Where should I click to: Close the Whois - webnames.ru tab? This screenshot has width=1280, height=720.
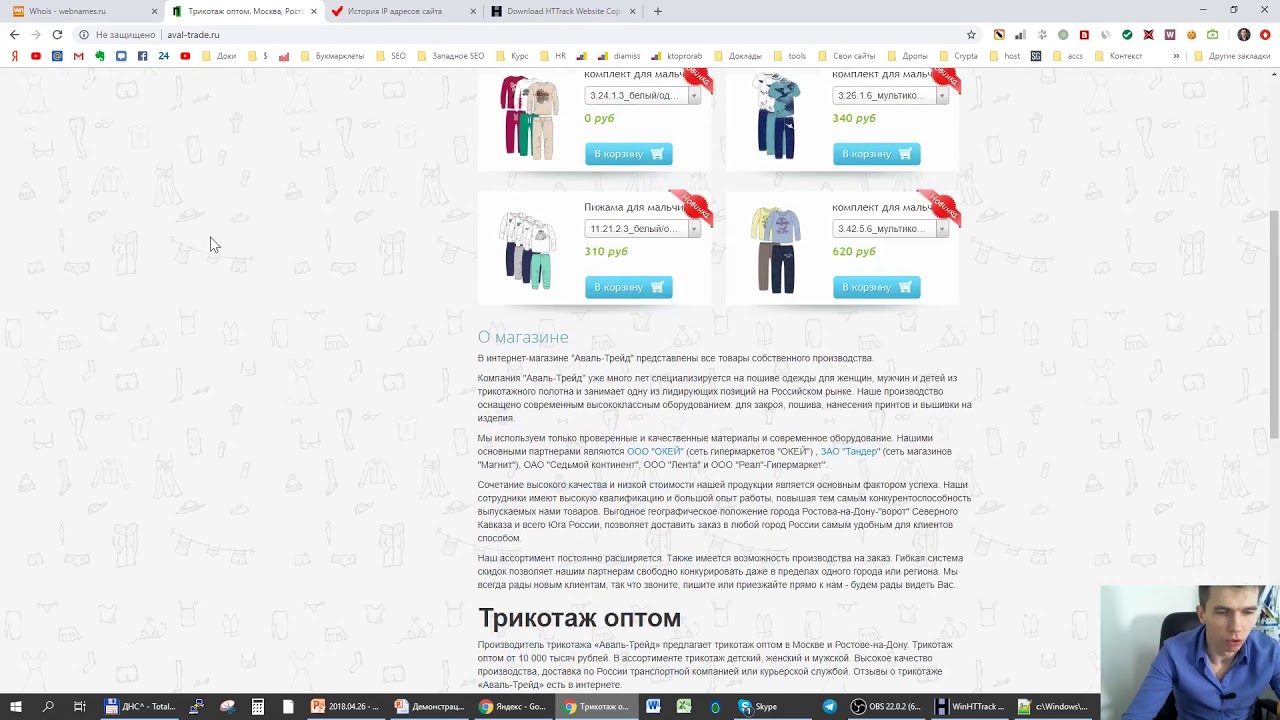coord(154,11)
